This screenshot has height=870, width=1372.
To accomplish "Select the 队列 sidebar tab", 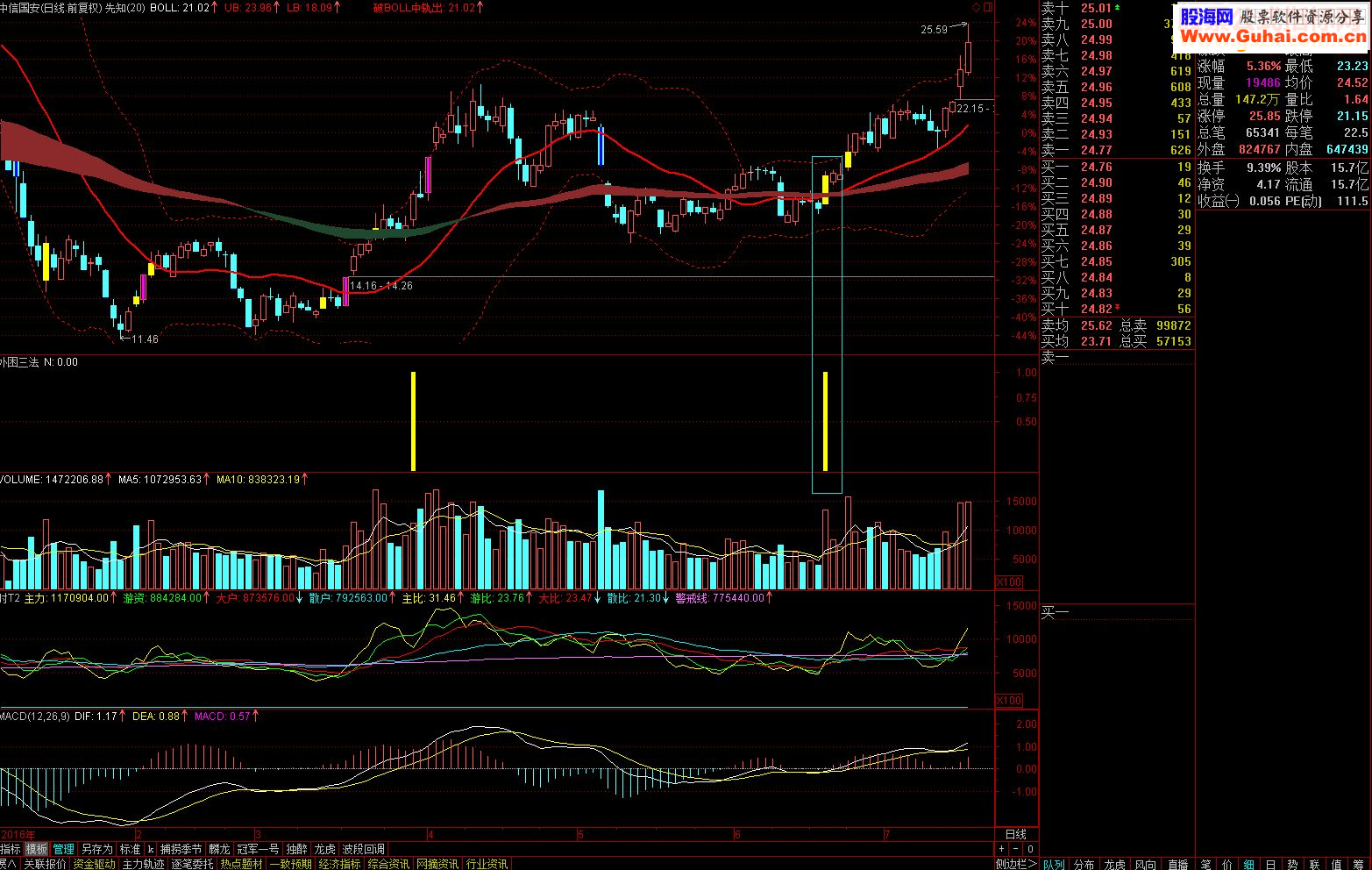I will coord(1053,864).
